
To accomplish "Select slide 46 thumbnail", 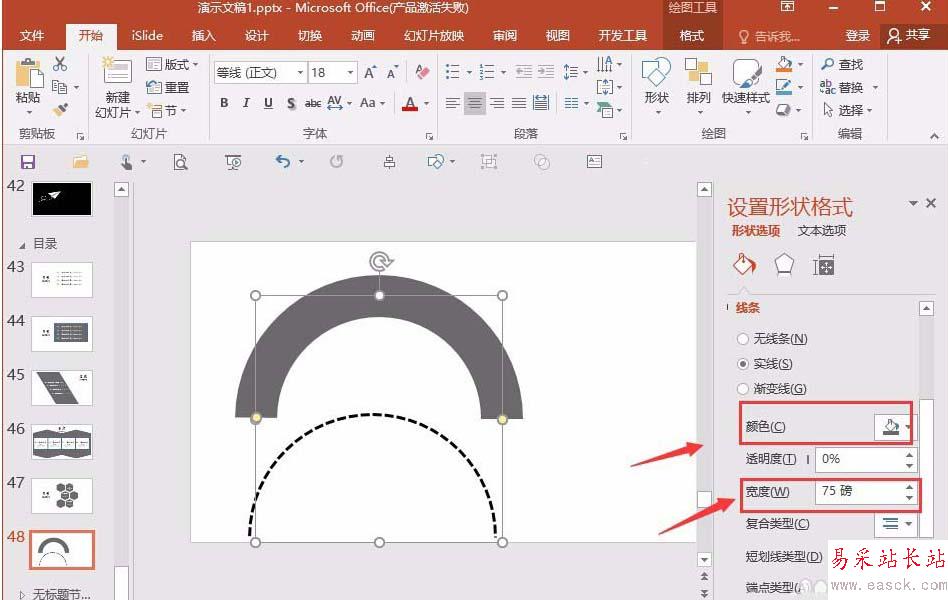I will coord(62,442).
